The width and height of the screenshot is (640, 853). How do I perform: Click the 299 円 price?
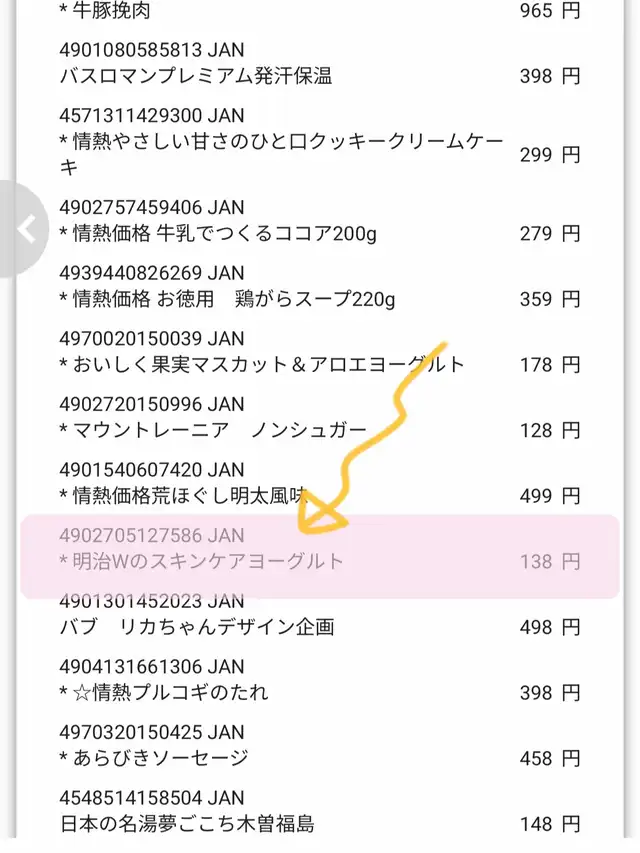(550, 155)
